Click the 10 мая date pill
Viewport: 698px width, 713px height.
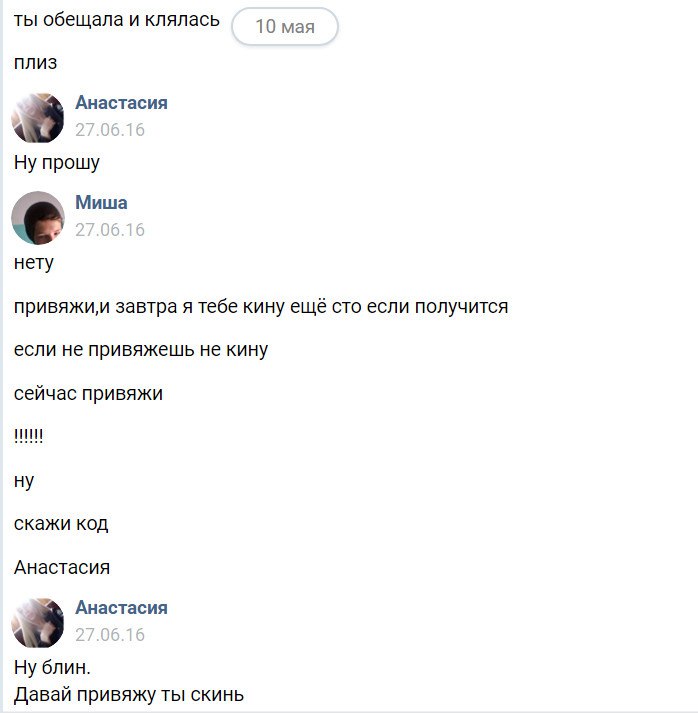pos(285,26)
